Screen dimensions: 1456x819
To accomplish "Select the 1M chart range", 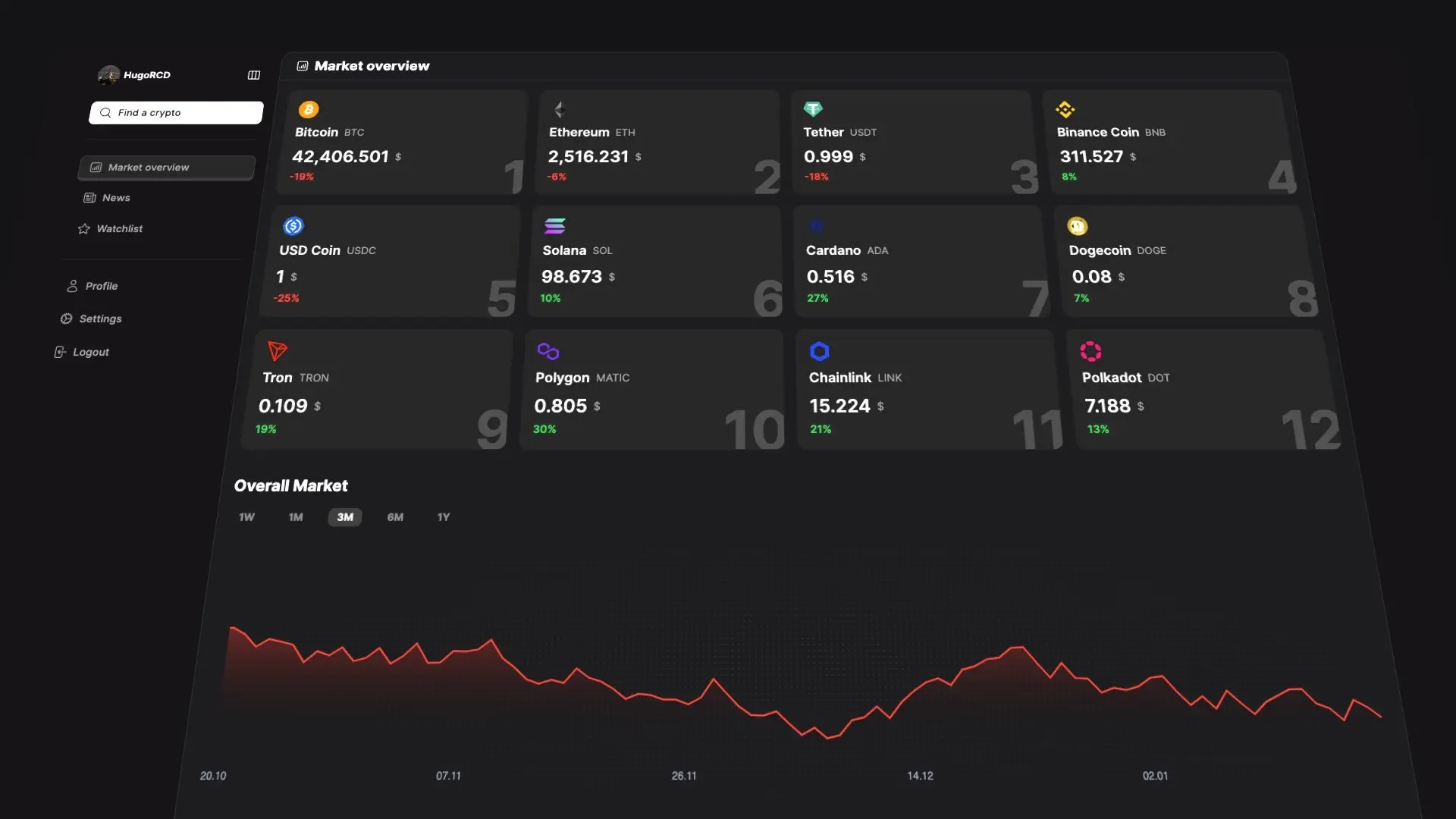I will click(x=296, y=517).
